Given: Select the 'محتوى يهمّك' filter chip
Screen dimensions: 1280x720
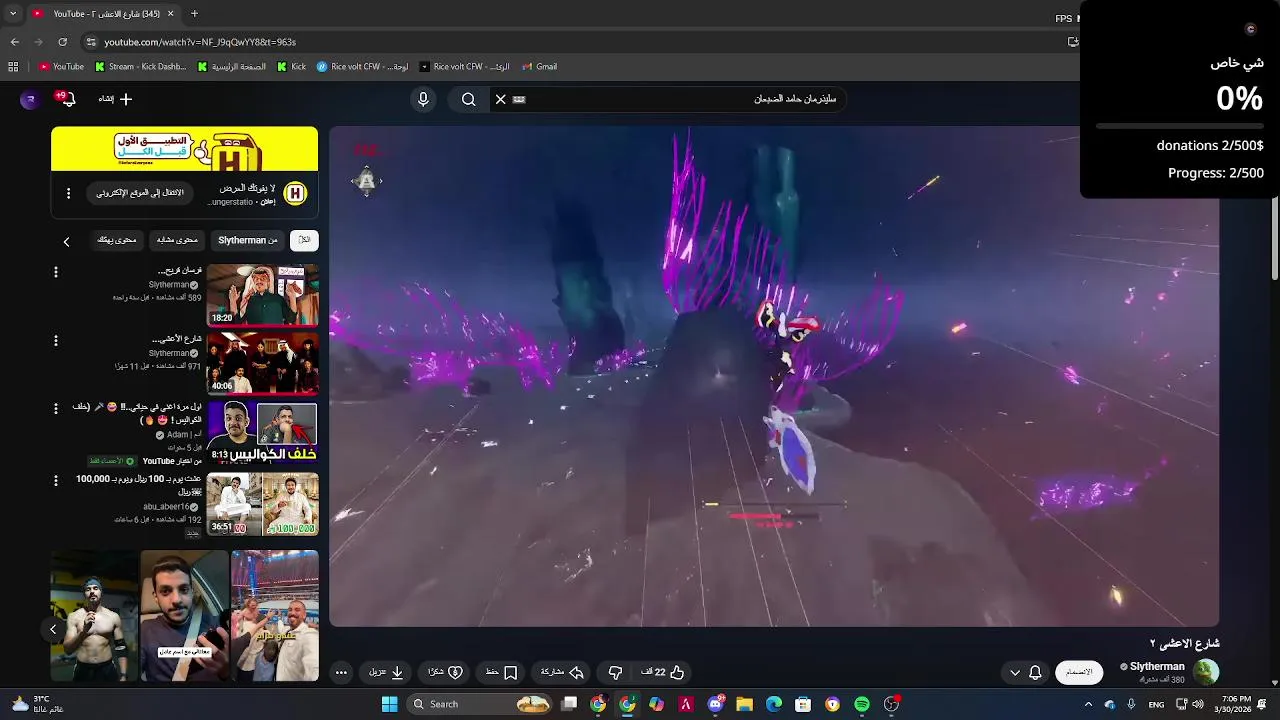Looking at the screenshot, I should click(117, 240).
